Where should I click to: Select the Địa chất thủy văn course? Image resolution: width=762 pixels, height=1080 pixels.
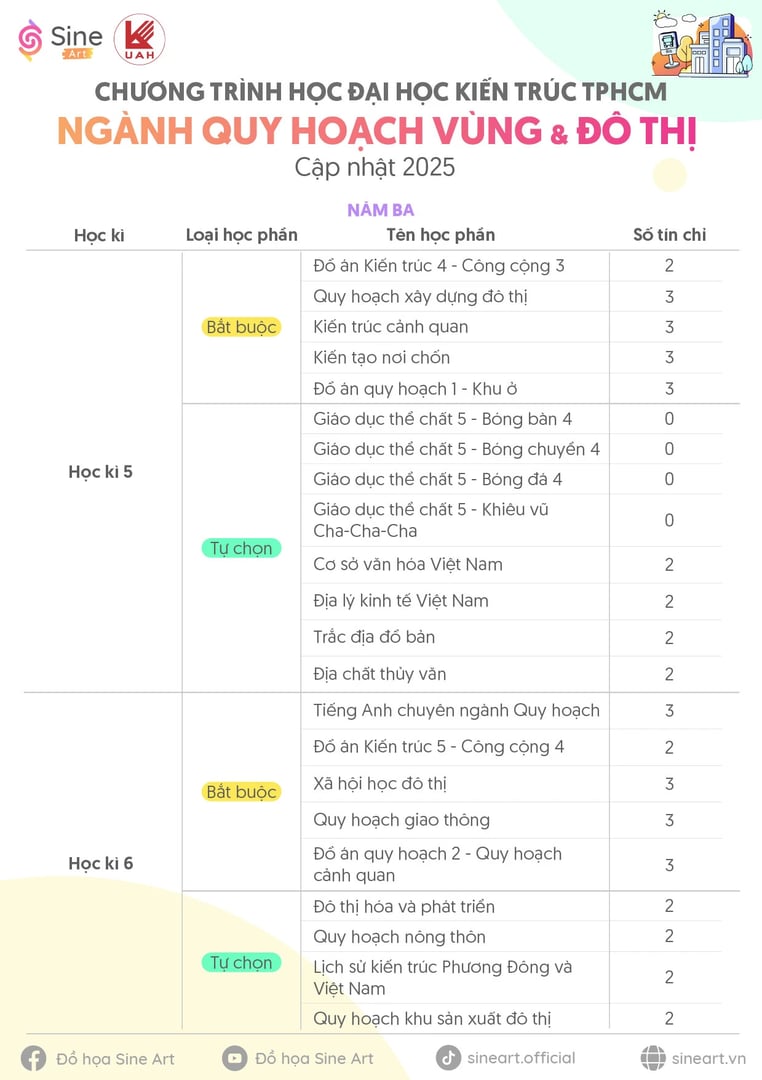pyautogui.click(x=380, y=674)
